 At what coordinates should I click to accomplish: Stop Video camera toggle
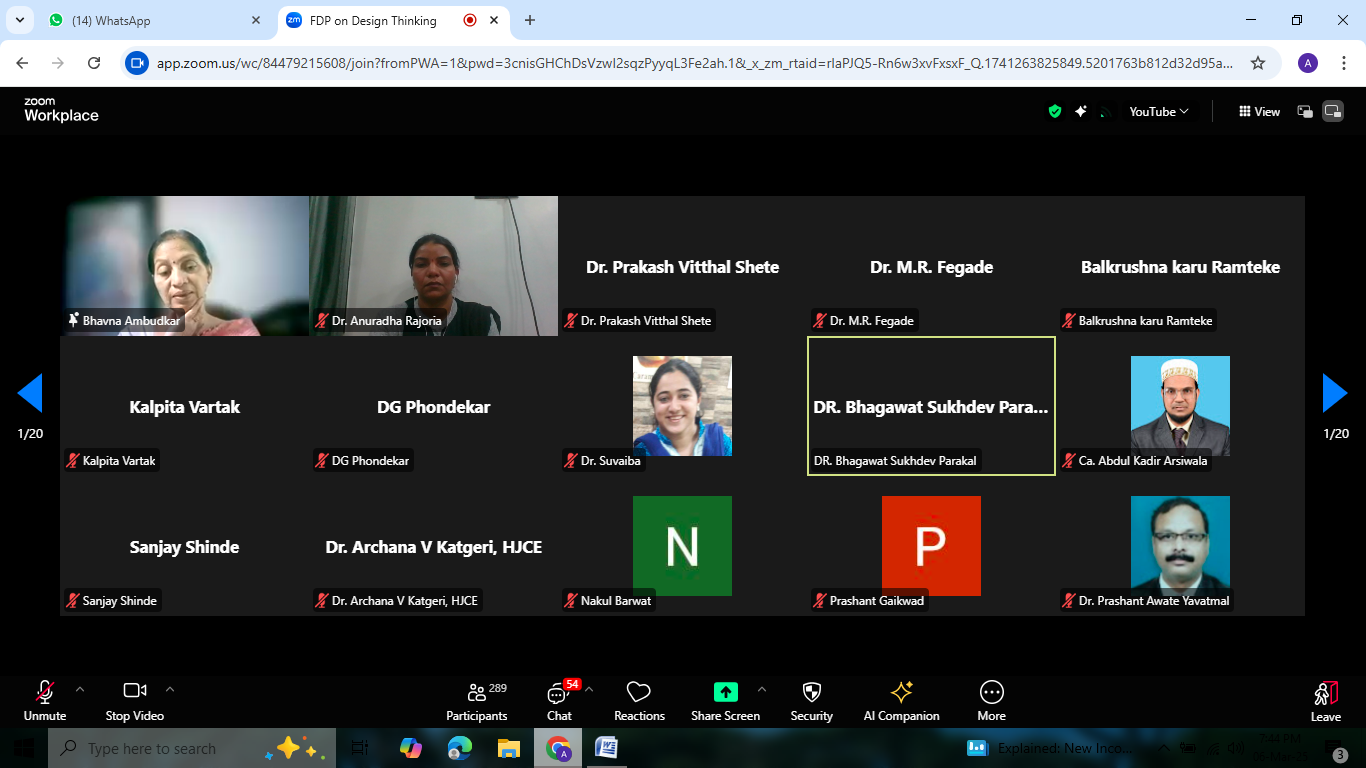click(x=134, y=700)
